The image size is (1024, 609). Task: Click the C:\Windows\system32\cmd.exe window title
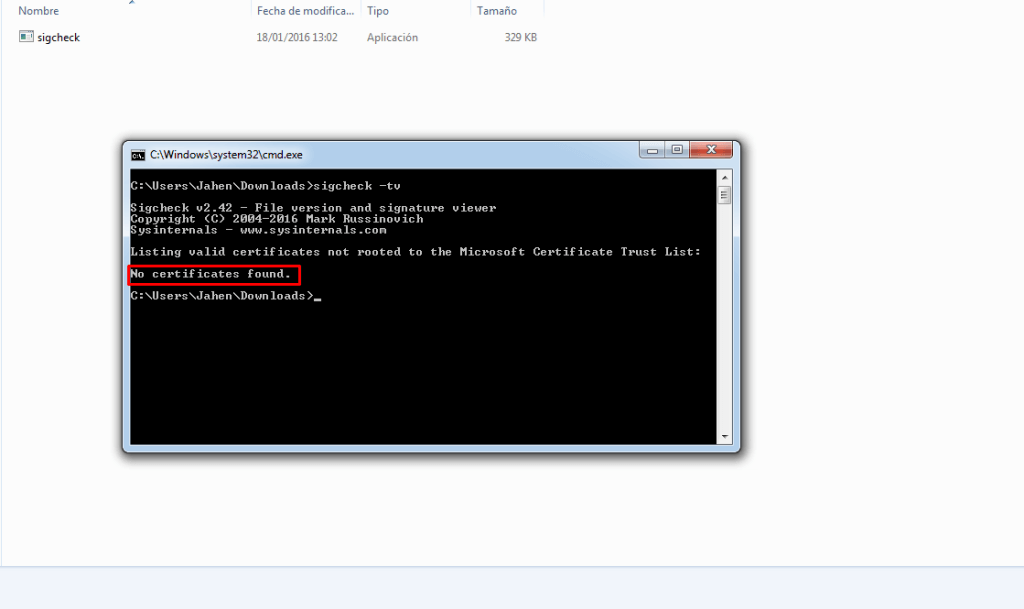[226, 155]
